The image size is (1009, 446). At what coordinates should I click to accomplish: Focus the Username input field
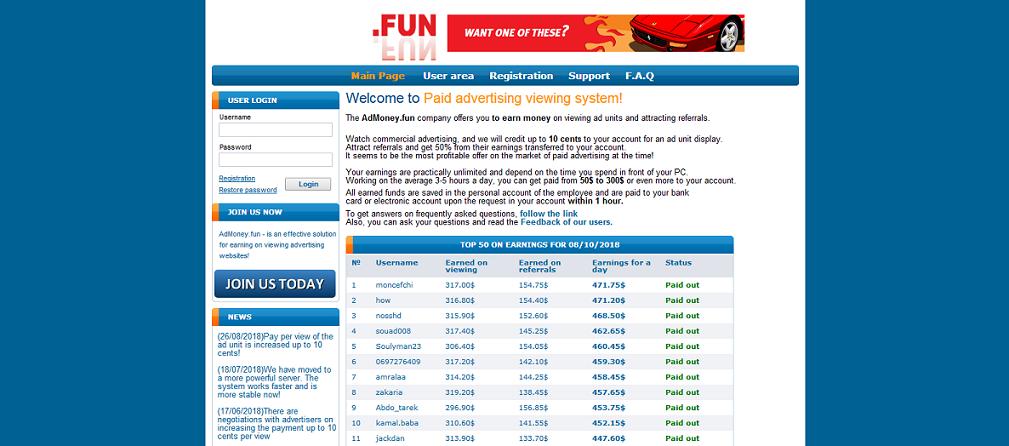[x=275, y=130]
